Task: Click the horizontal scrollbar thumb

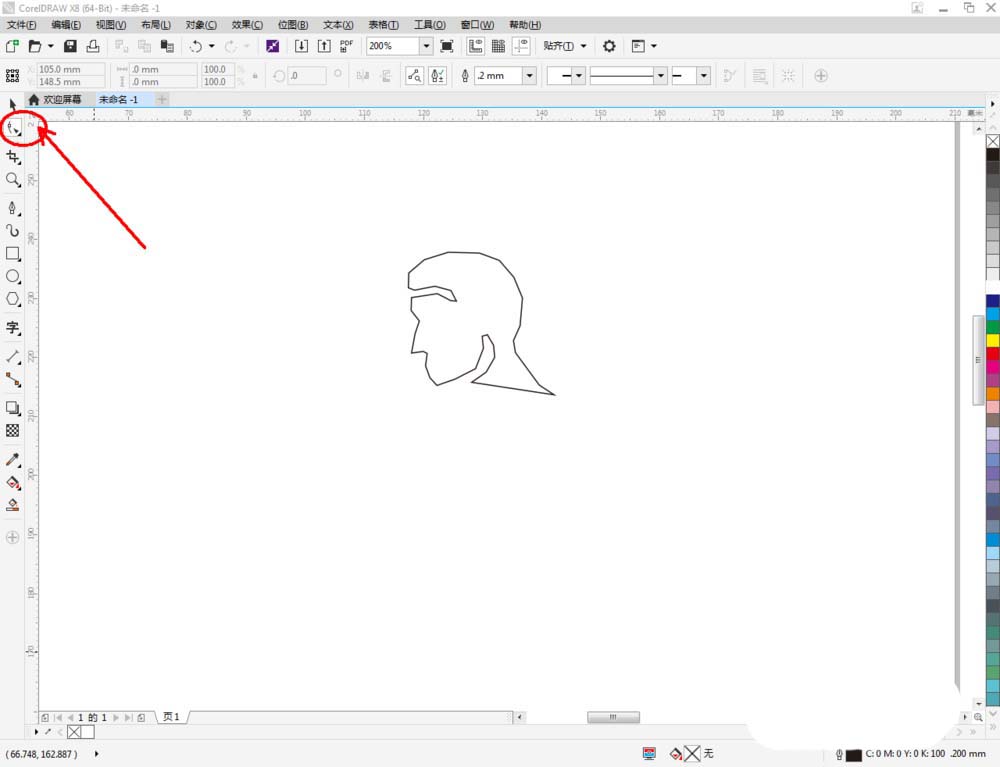Action: (613, 717)
